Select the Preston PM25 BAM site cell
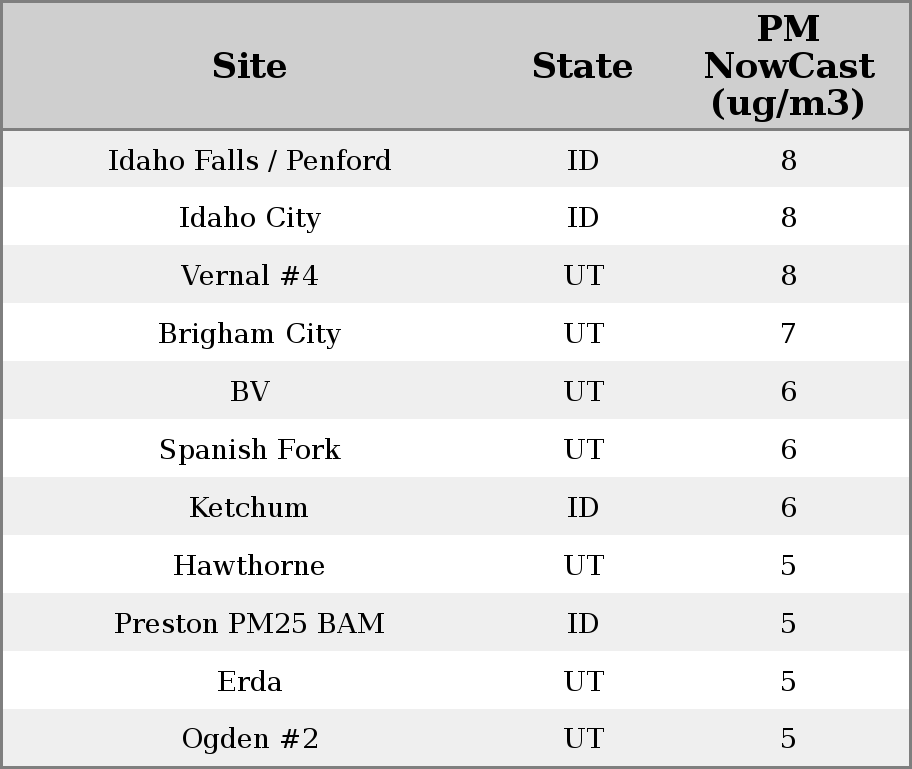 click(249, 624)
